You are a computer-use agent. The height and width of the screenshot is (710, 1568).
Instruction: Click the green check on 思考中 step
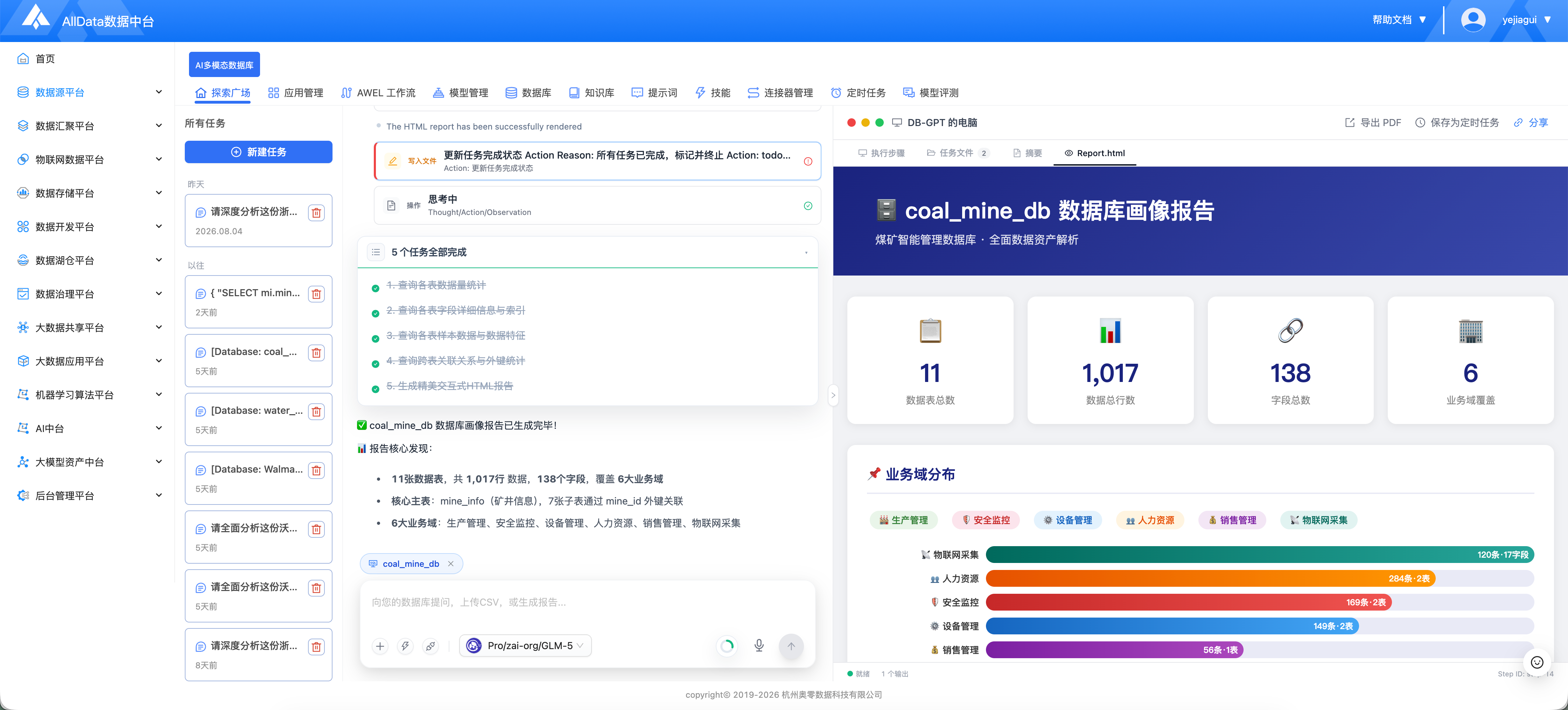(808, 205)
